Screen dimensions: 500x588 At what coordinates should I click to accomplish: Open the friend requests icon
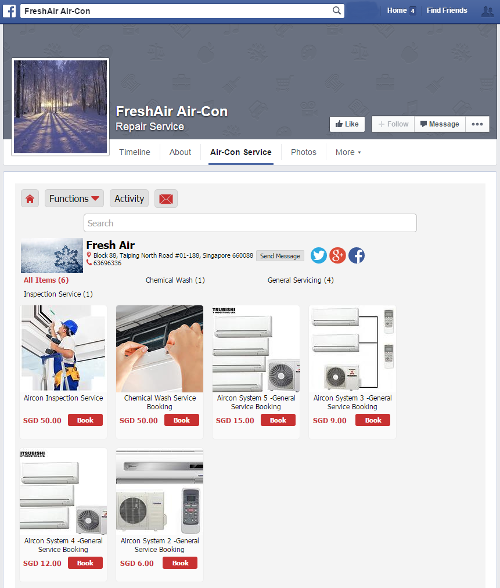488,11
